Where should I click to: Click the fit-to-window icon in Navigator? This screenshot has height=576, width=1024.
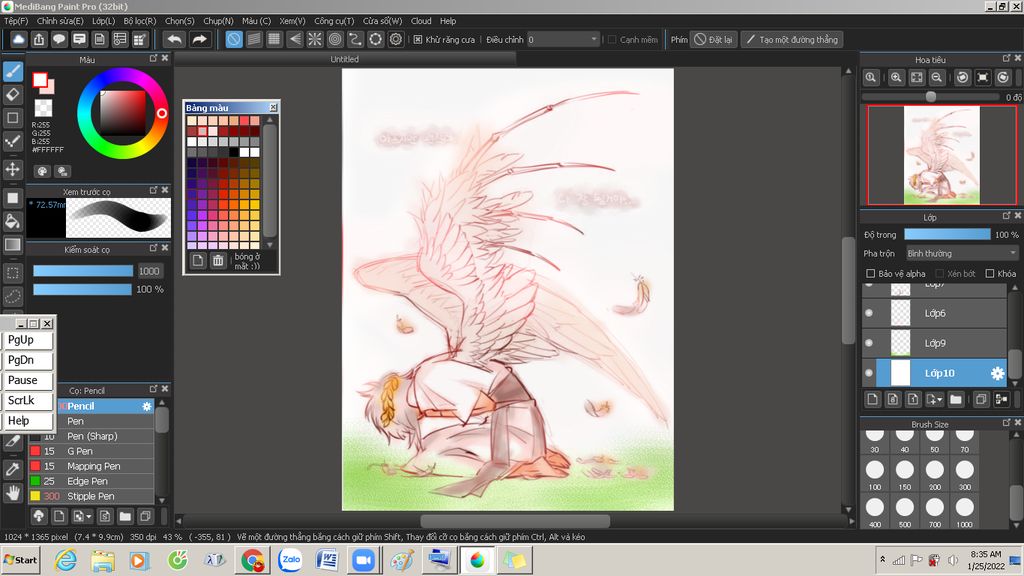pyautogui.click(x=917, y=77)
